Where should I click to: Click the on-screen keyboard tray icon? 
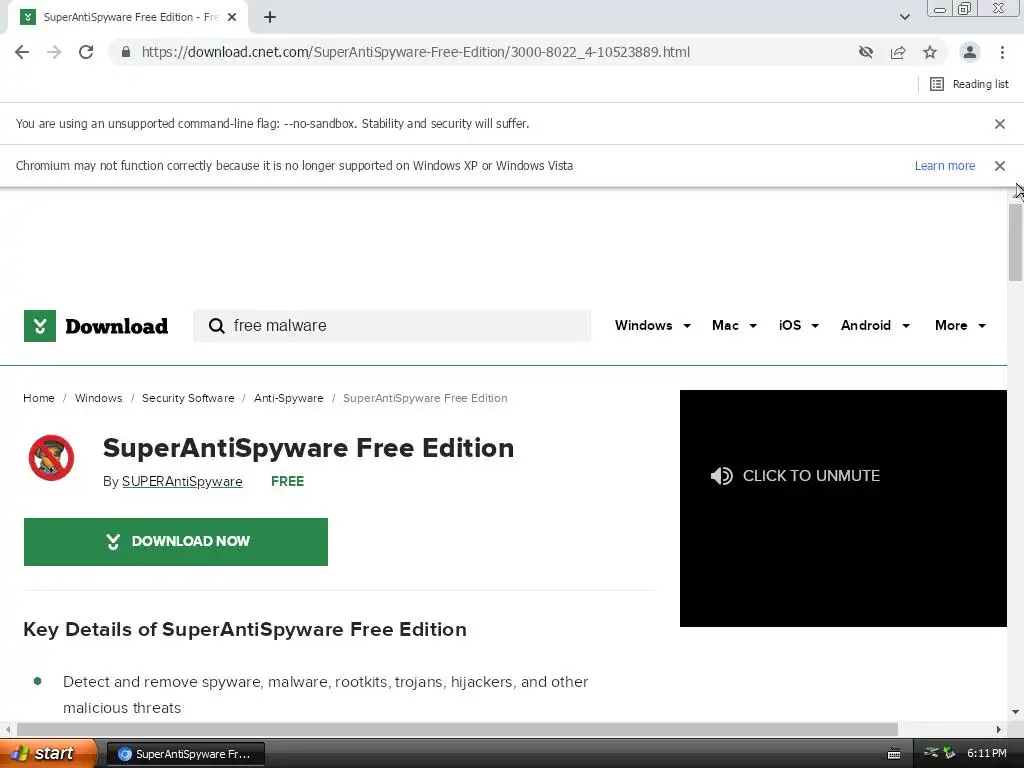(x=894, y=754)
